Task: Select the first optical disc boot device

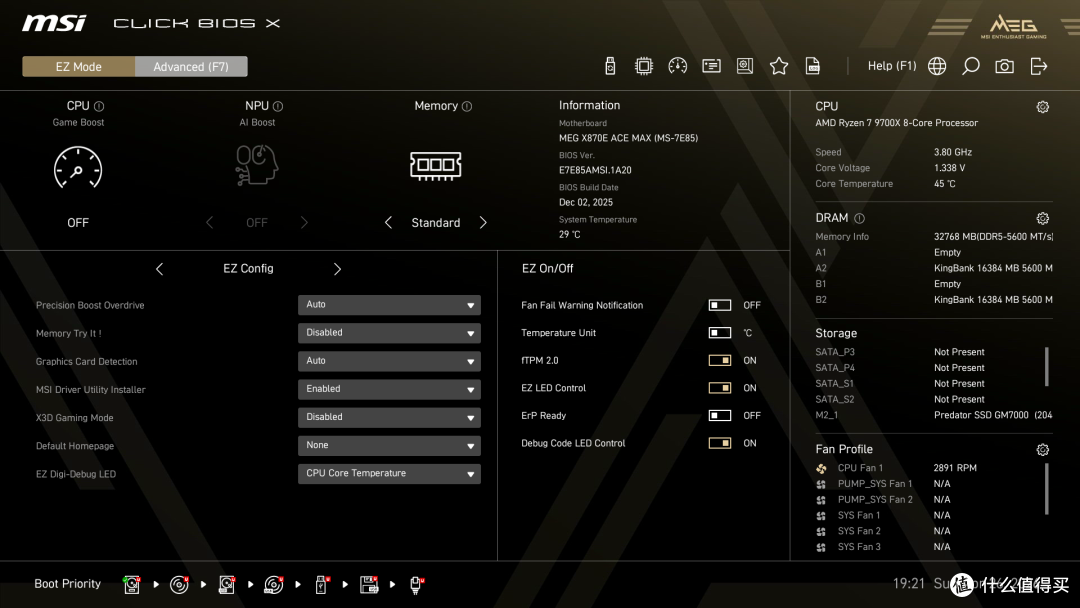Action: pyautogui.click(x=179, y=585)
